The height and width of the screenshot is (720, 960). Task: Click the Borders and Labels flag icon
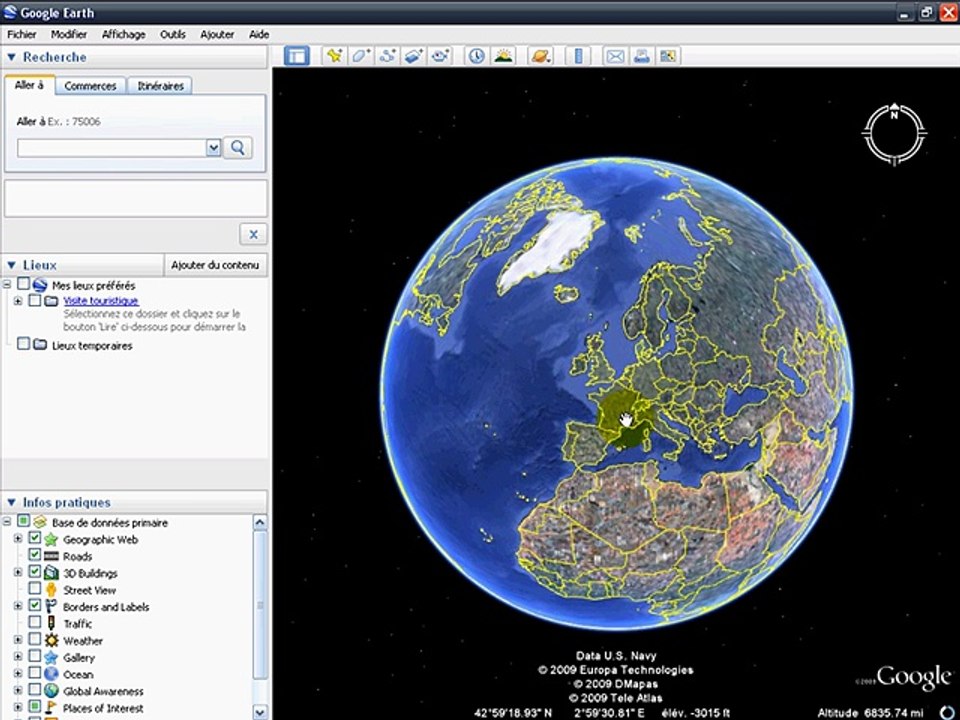click(51, 607)
